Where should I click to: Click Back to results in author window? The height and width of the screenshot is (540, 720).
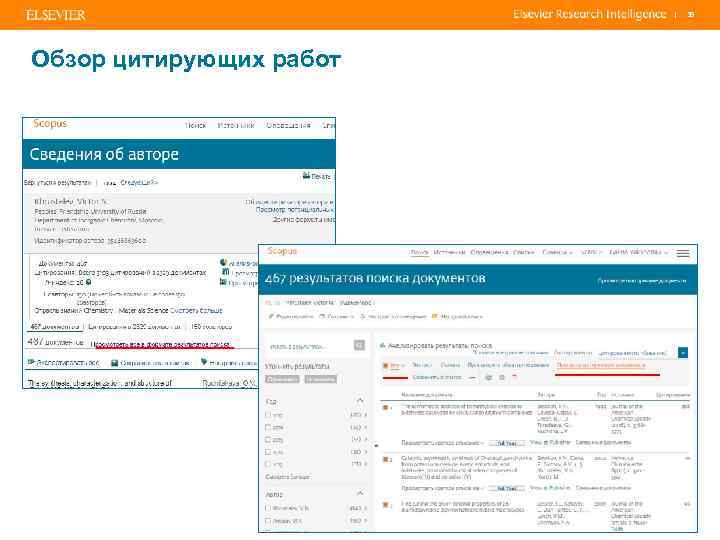coord(57,182)
